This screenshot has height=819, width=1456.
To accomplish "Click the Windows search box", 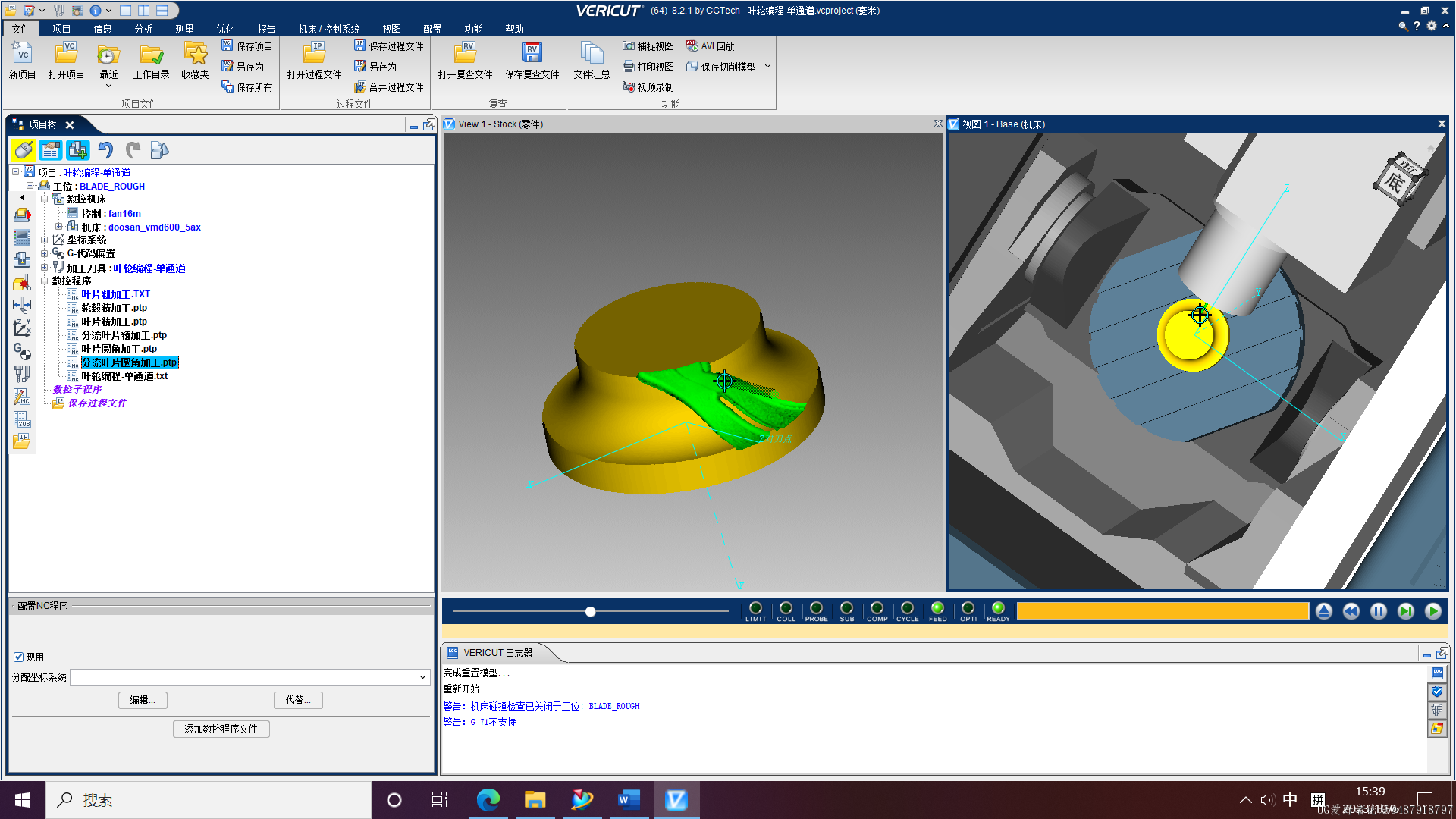I will click(x=209, y=800).
